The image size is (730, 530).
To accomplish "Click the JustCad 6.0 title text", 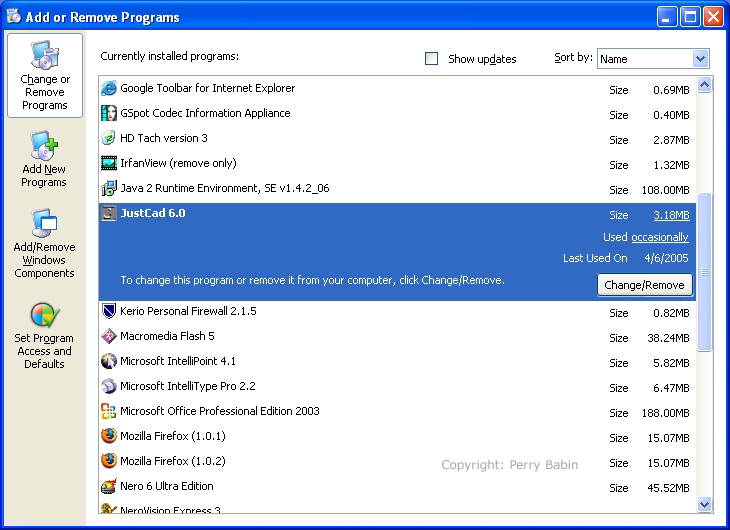I will coord(153,213).
